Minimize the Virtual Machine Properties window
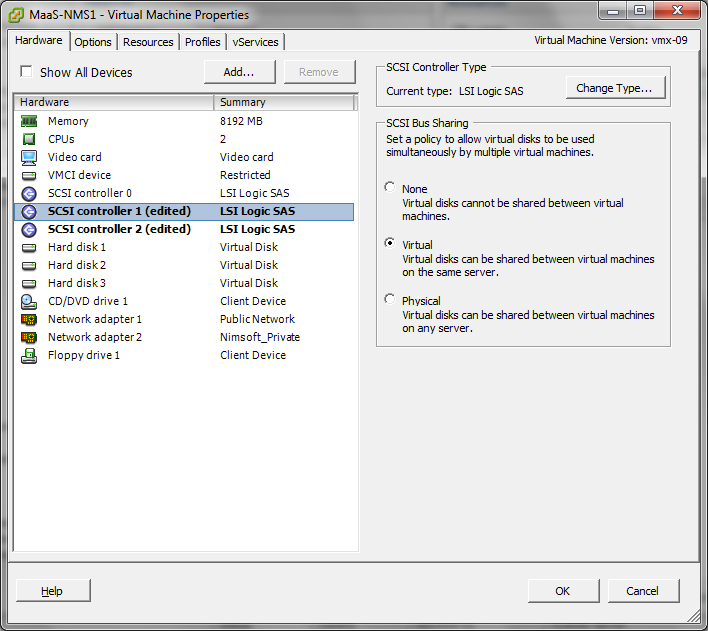708x631 pixels. click(x=613, y=11)
